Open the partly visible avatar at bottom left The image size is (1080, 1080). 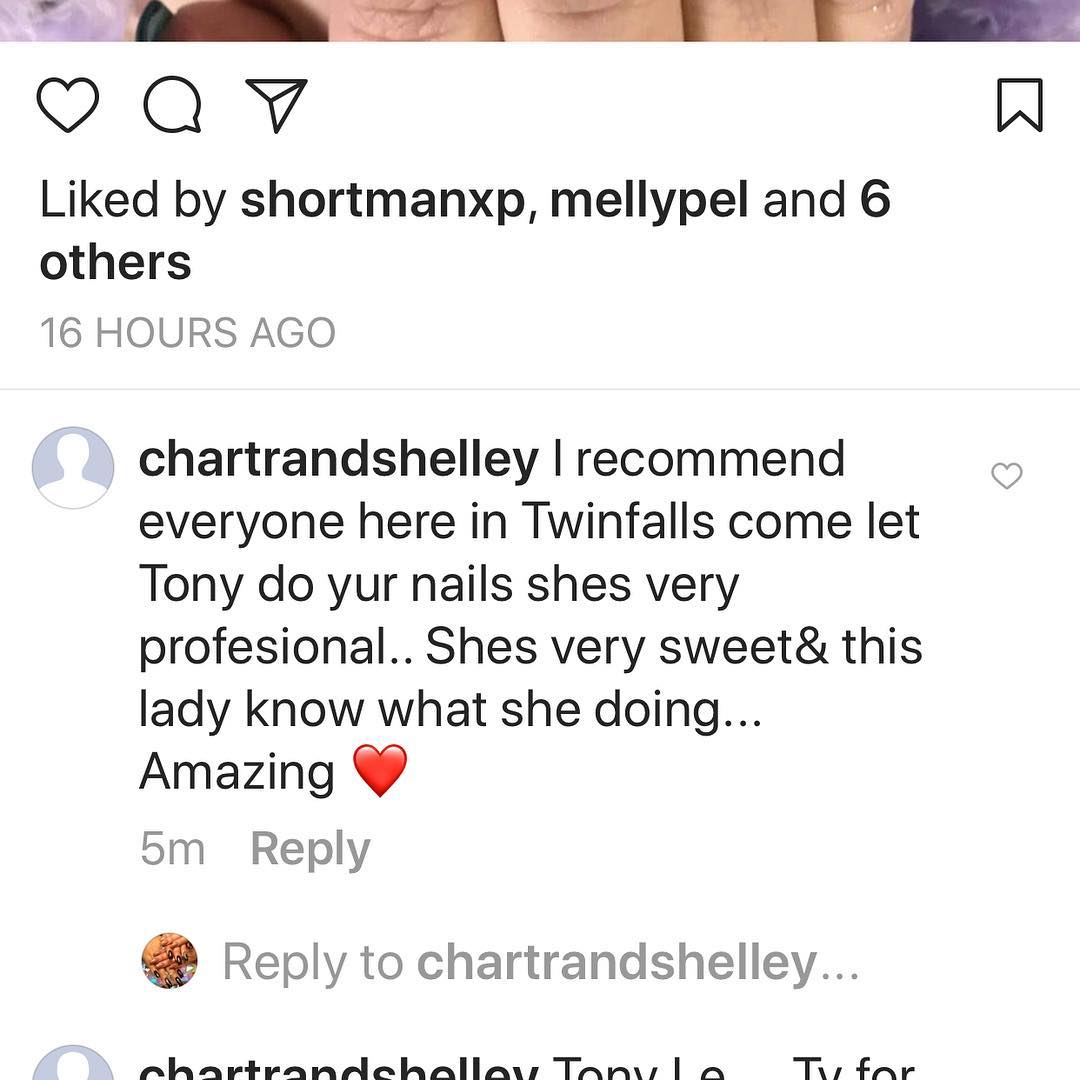click(x=73, y=1066)
